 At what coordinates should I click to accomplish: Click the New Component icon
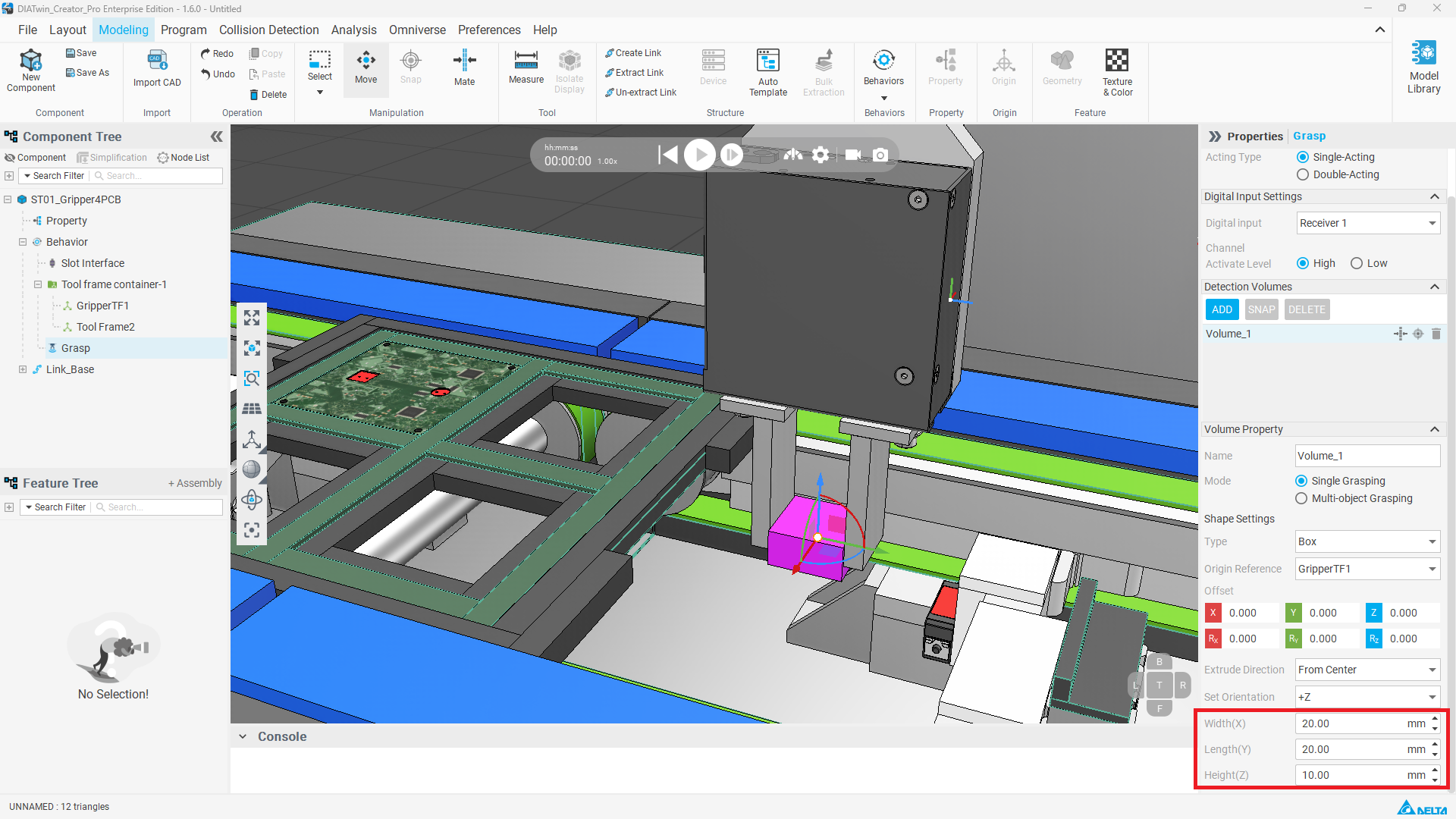pyautogui.click(x=30, y=70)
